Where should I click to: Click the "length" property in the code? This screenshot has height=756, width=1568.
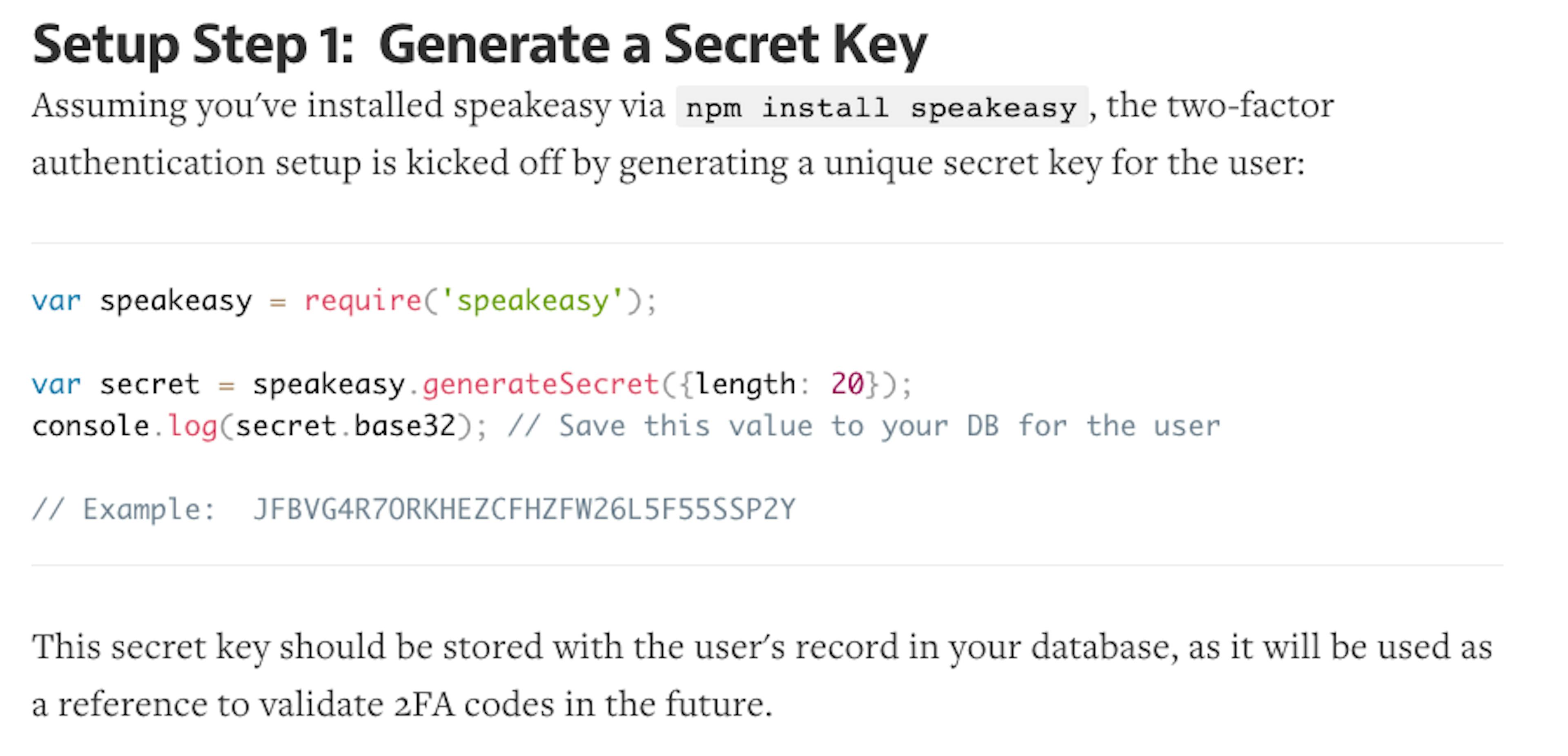click(746, 384)
